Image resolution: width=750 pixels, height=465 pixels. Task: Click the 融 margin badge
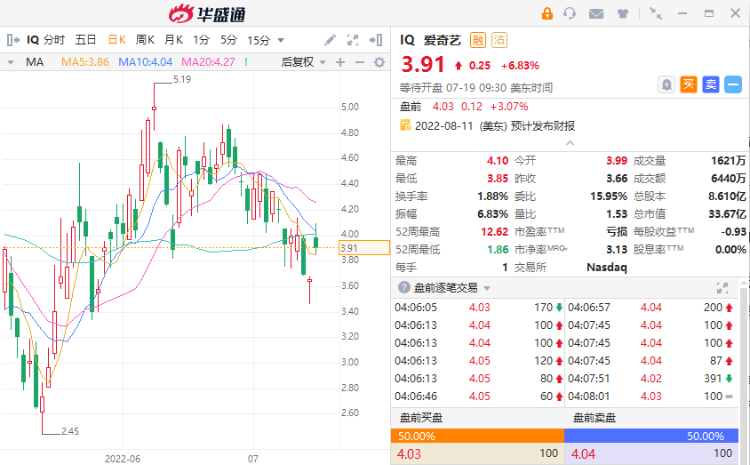[478, 40]
